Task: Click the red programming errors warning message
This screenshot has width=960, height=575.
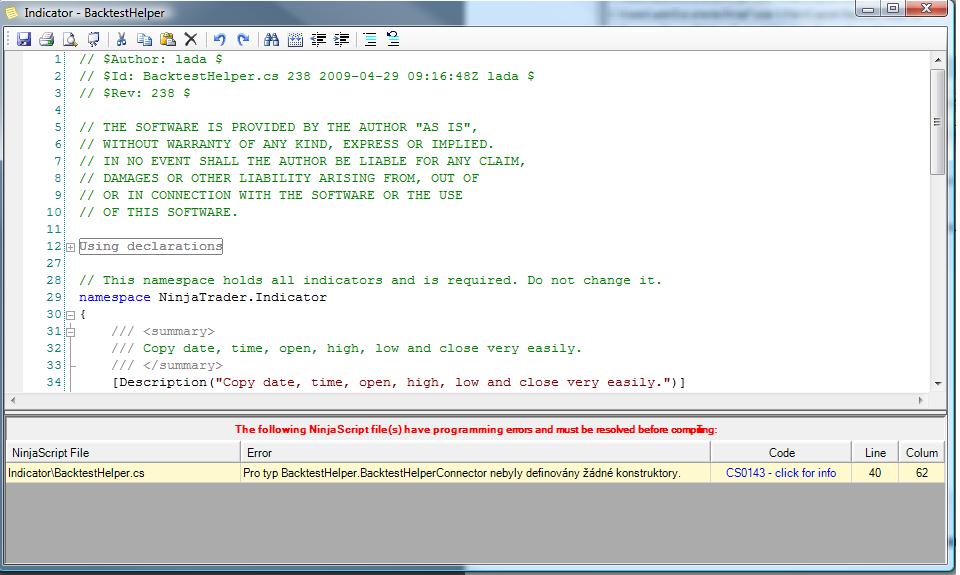Action: pos(476,429)
